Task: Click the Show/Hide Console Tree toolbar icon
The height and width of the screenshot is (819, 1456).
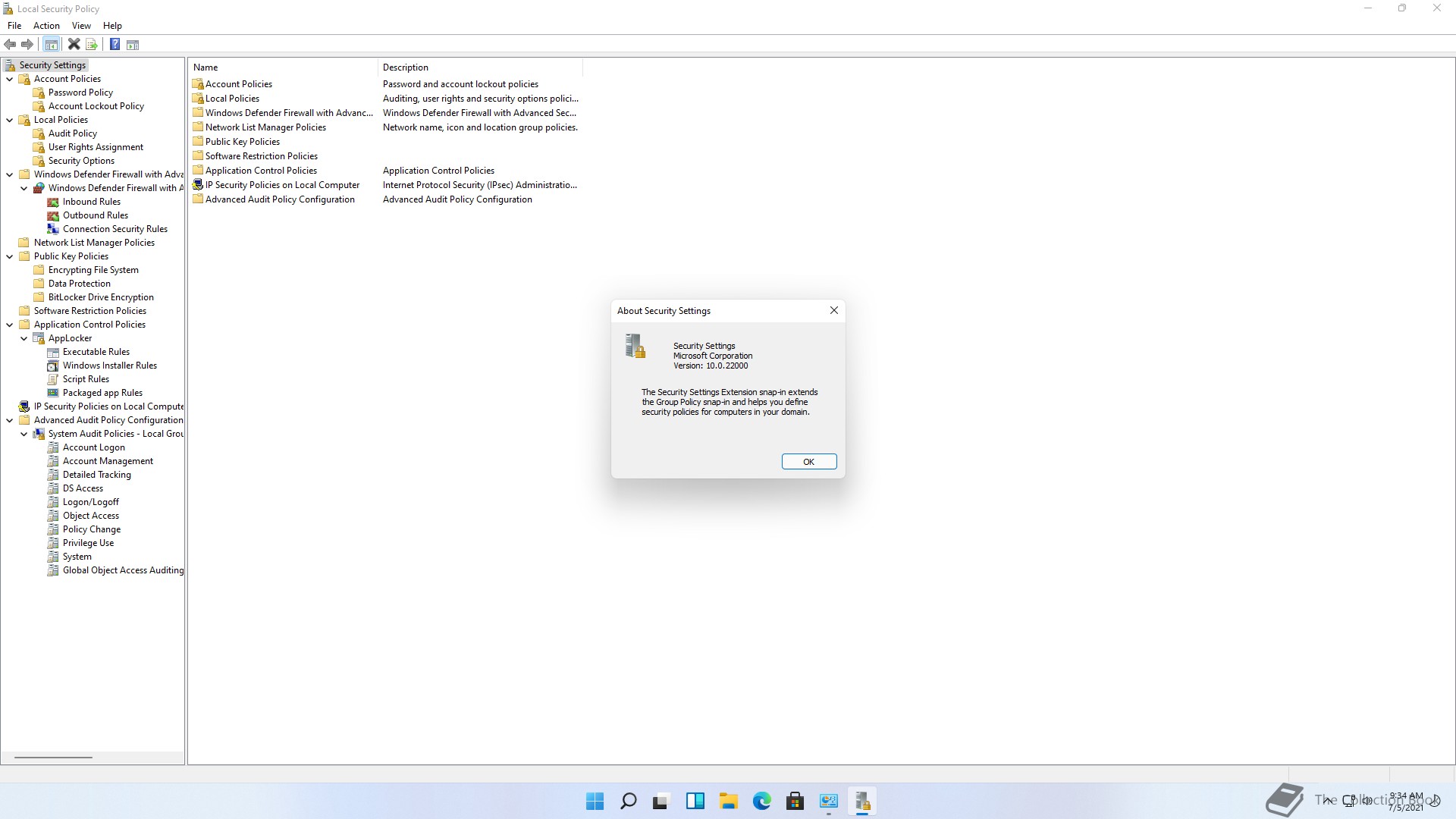Action: click(51, 45)
